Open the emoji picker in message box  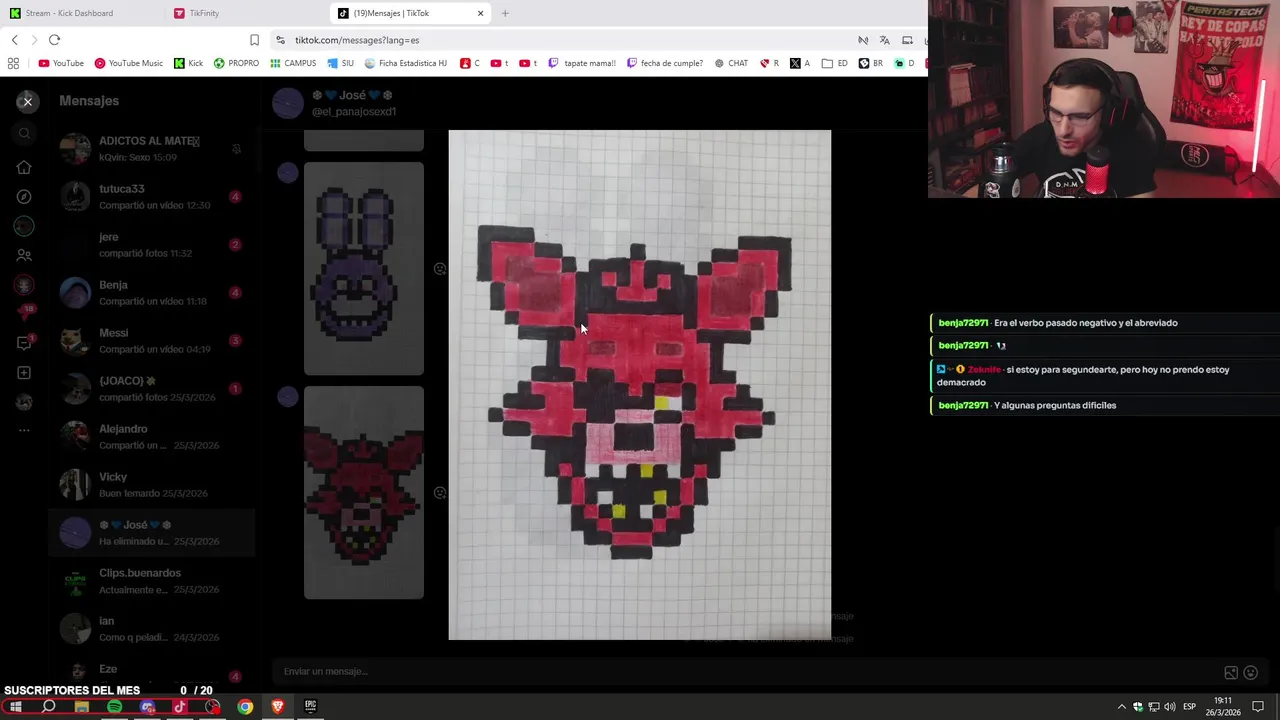pos(1250,673)
